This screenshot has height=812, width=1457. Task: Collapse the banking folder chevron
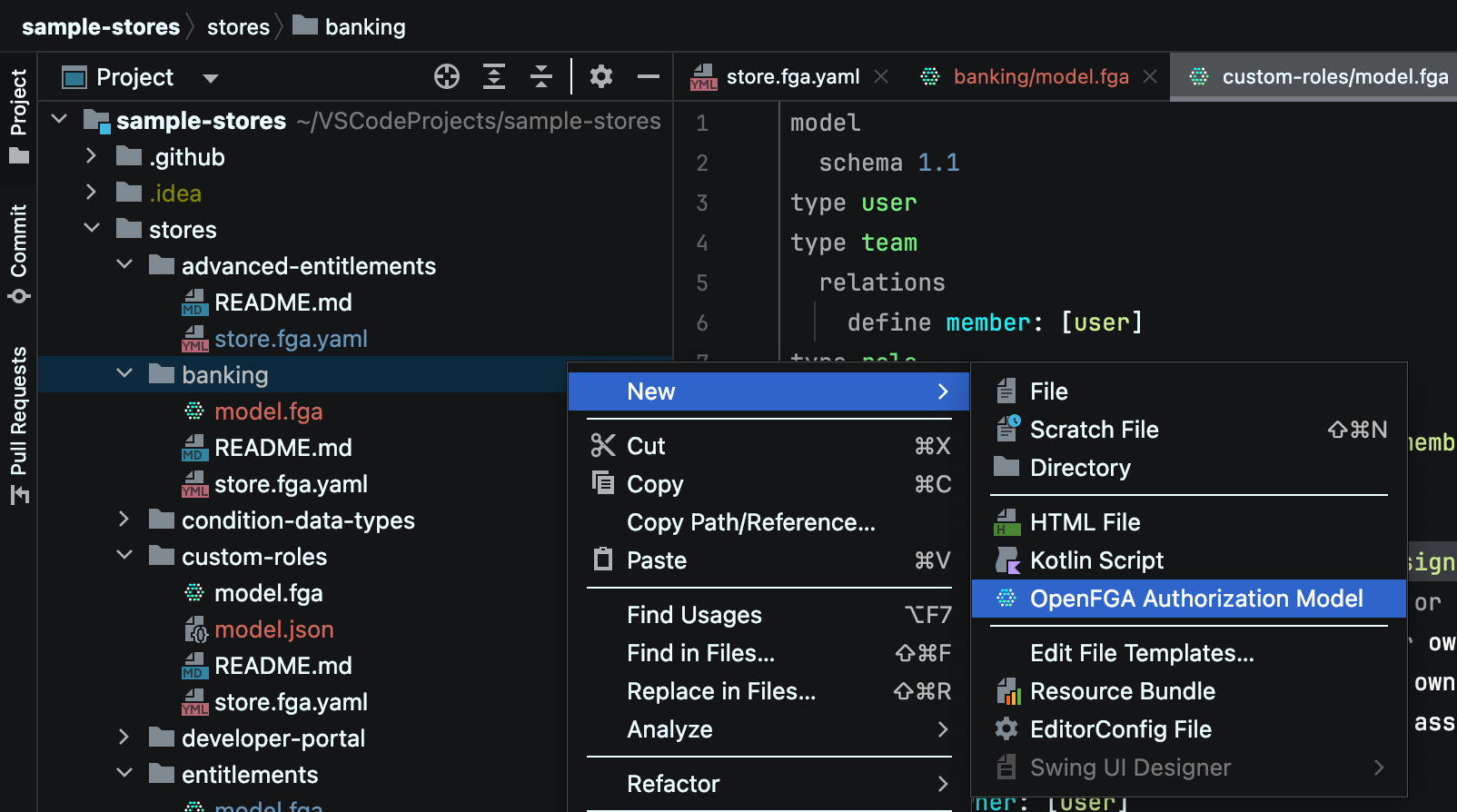point(124,373)
